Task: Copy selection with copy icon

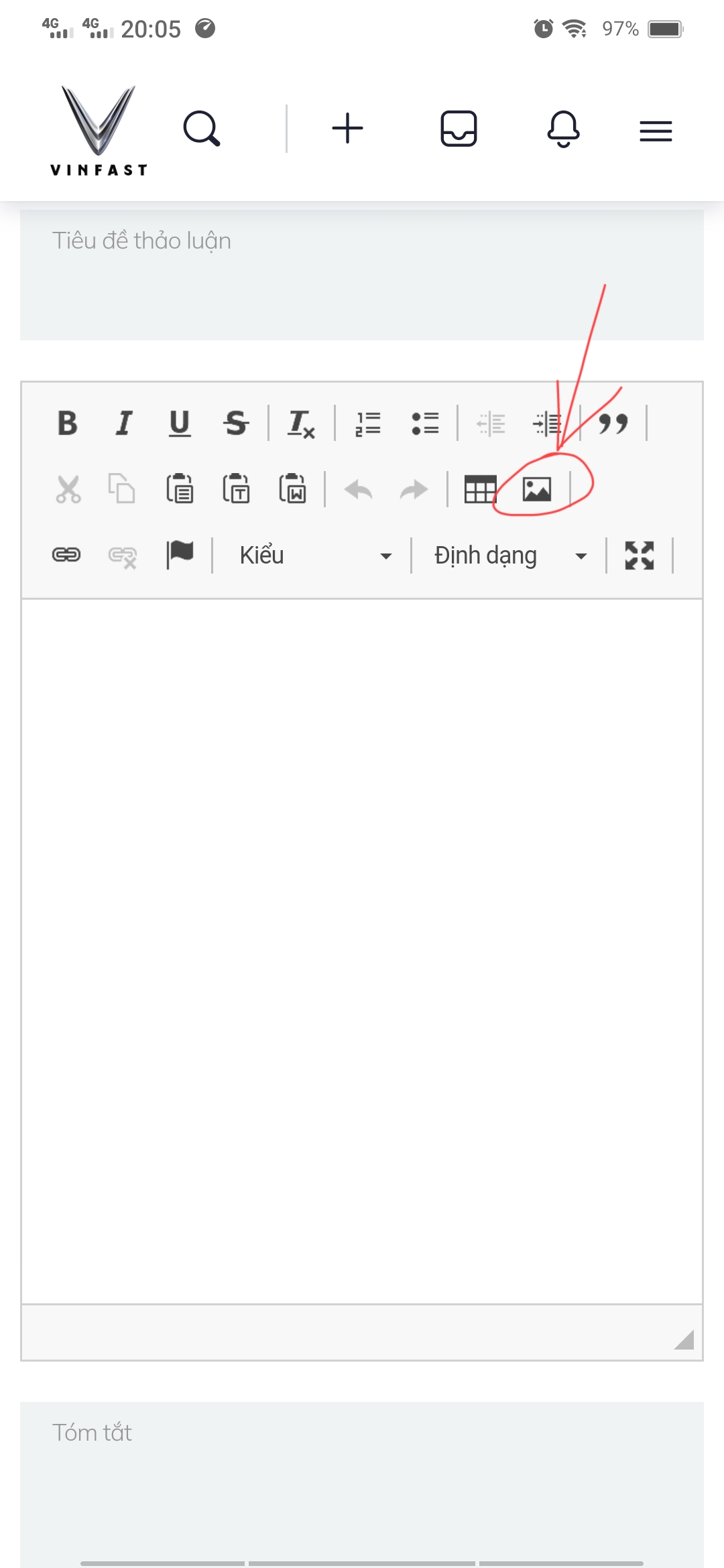Action: click(x=122, y=488)
